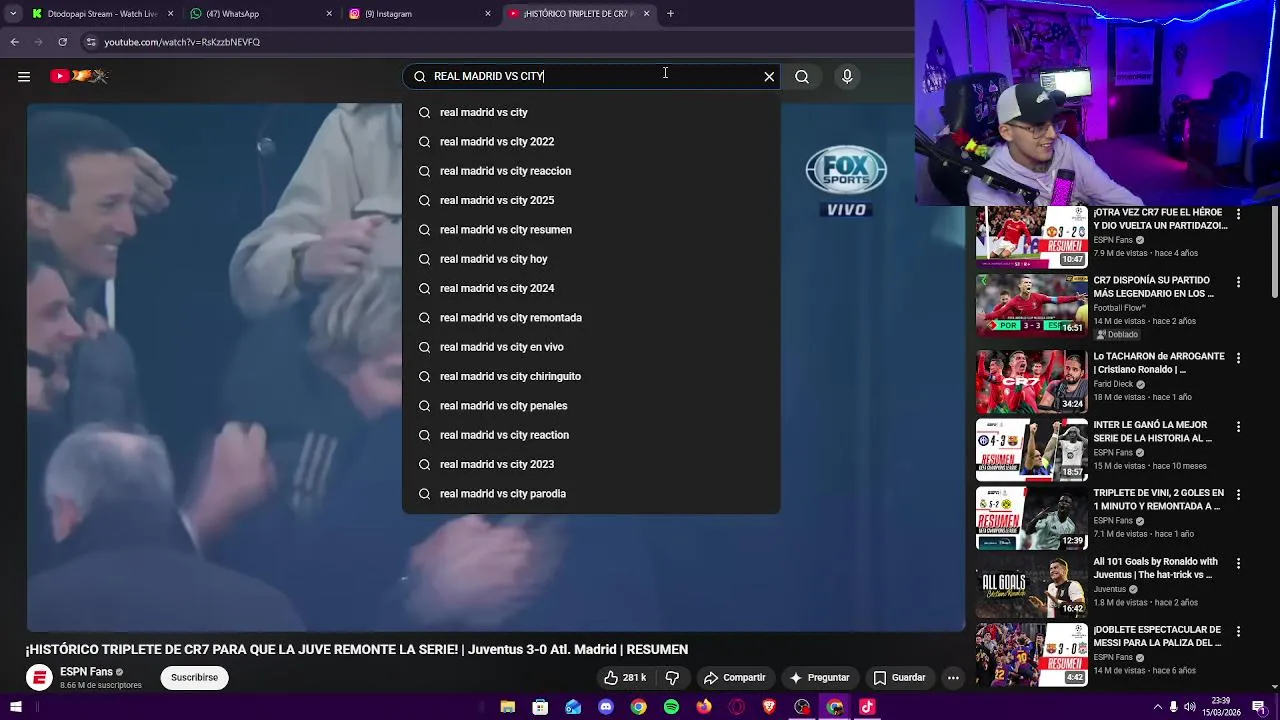Open ESPN Fans channel avatar
The image size is (1280, 720).
[x=39, y=678]
